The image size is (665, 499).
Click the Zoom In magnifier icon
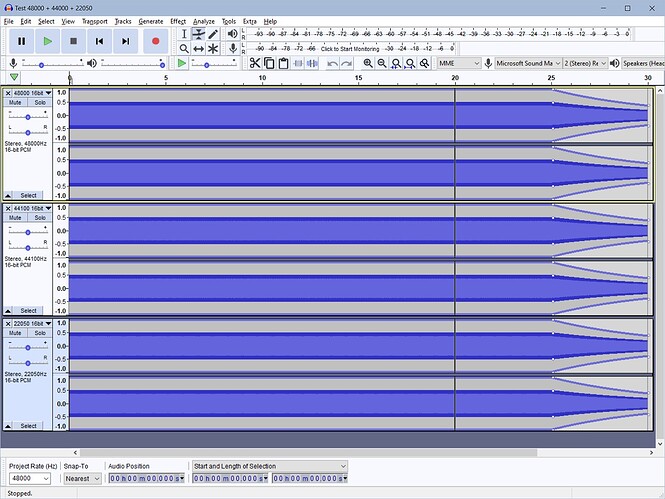click(368, 63)
